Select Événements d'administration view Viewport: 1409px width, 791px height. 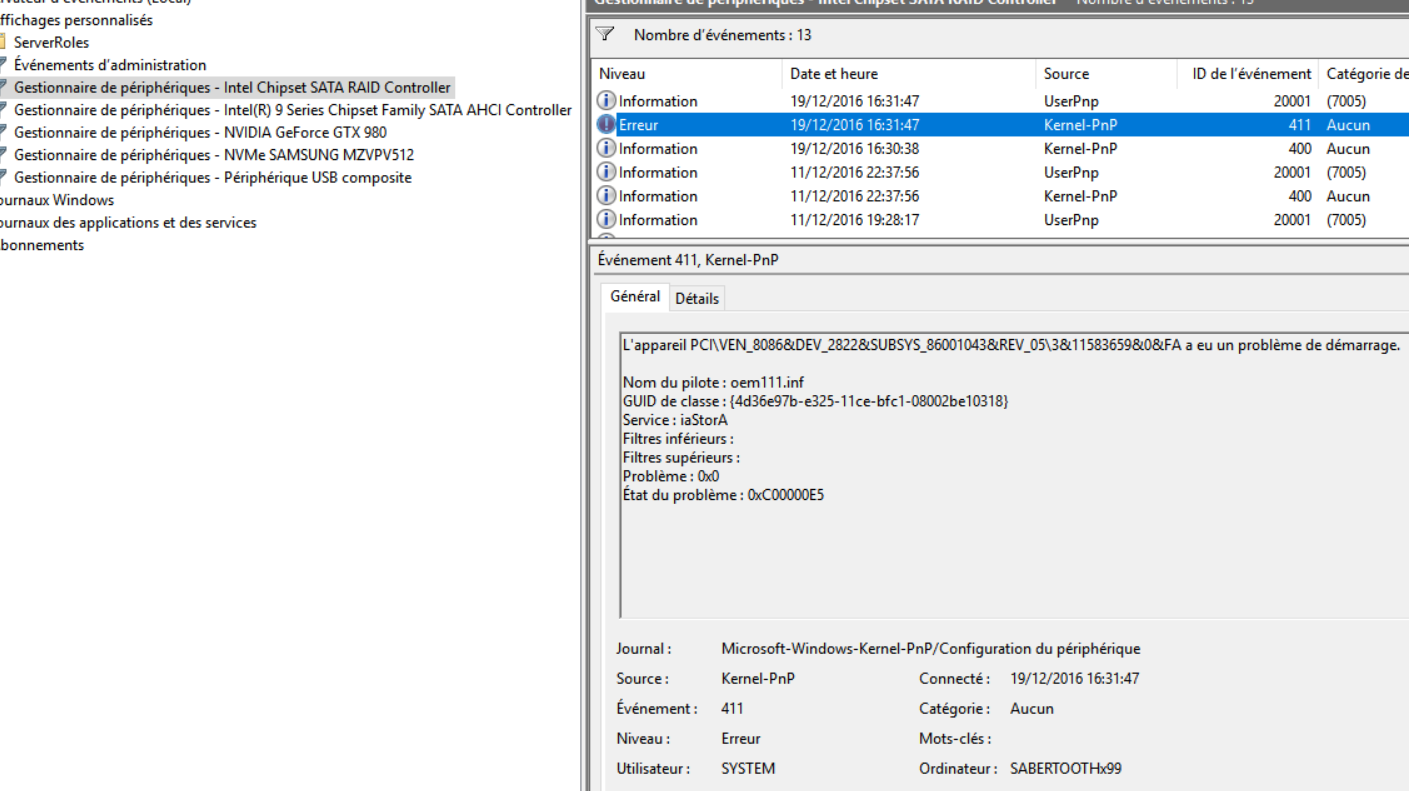pyautogui.click(x=110, y=65)
